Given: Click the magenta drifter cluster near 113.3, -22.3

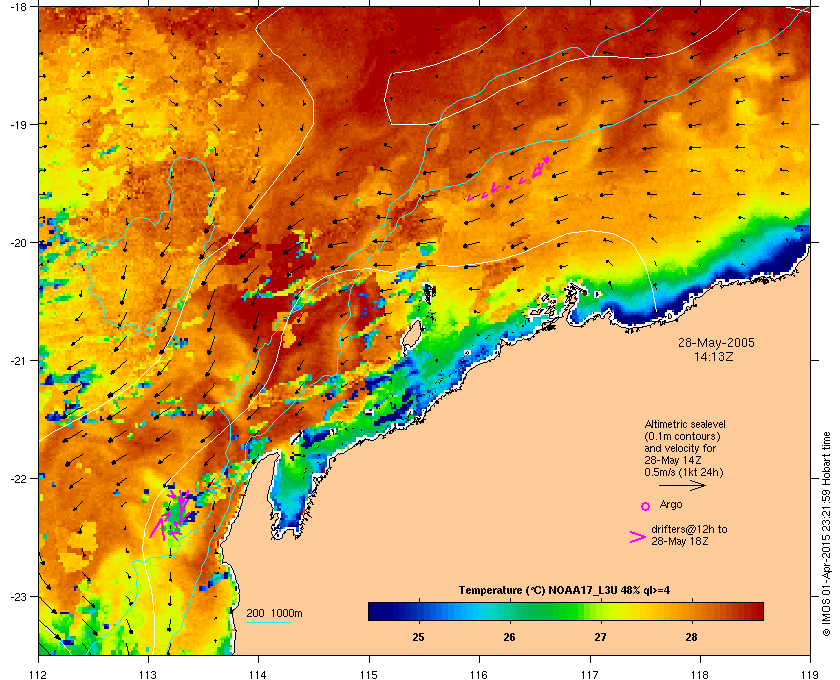Looking at the screenshot, I should click(x=172, y=513).
